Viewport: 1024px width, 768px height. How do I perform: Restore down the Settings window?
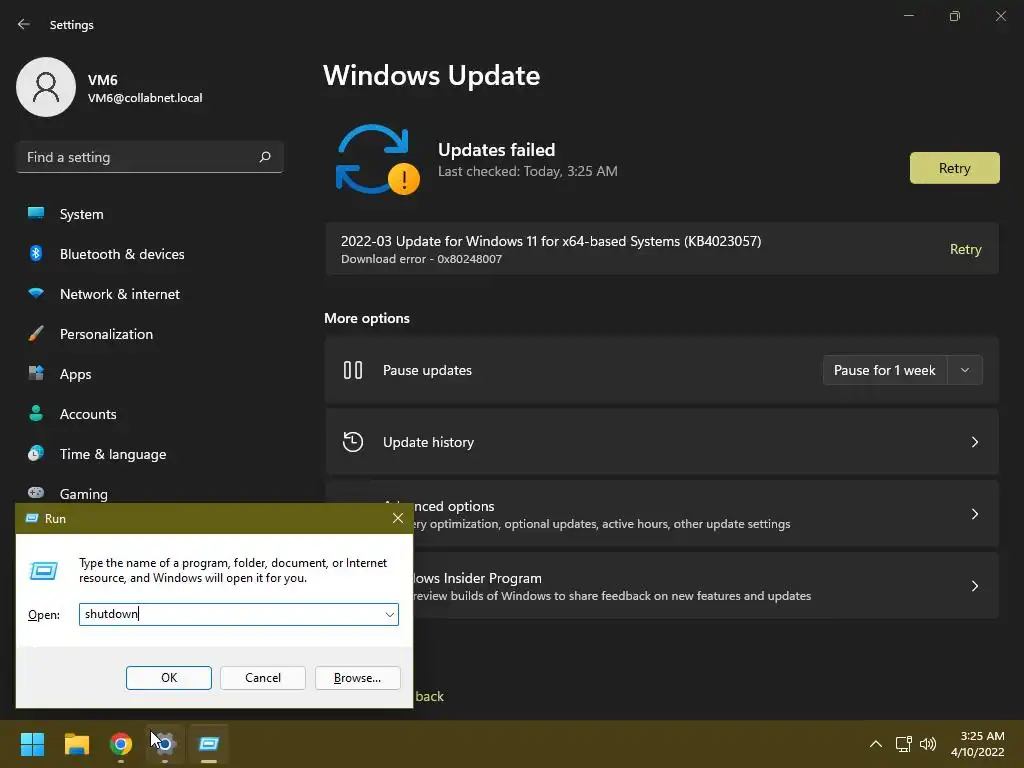point(954,16)
